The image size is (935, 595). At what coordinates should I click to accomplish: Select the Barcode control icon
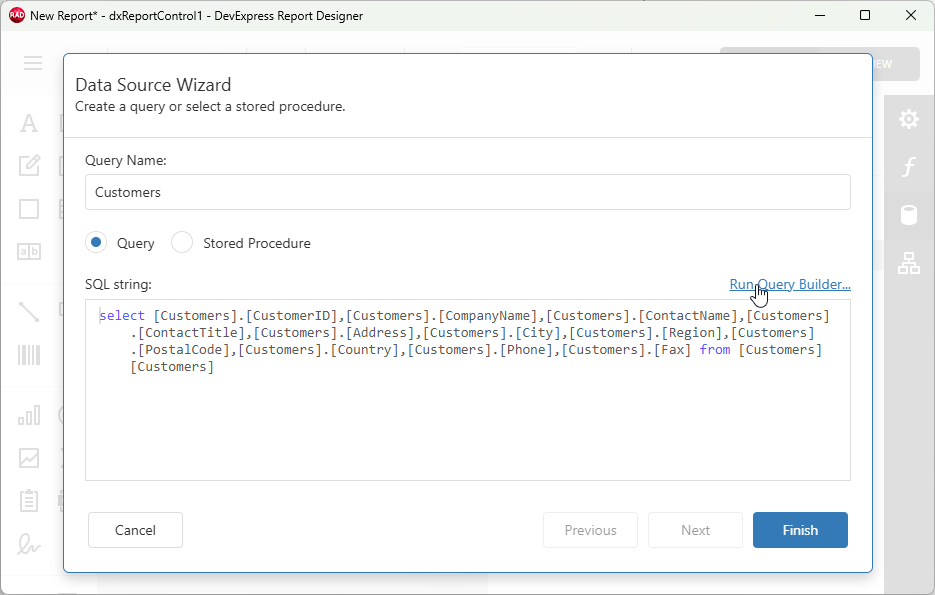29,355
